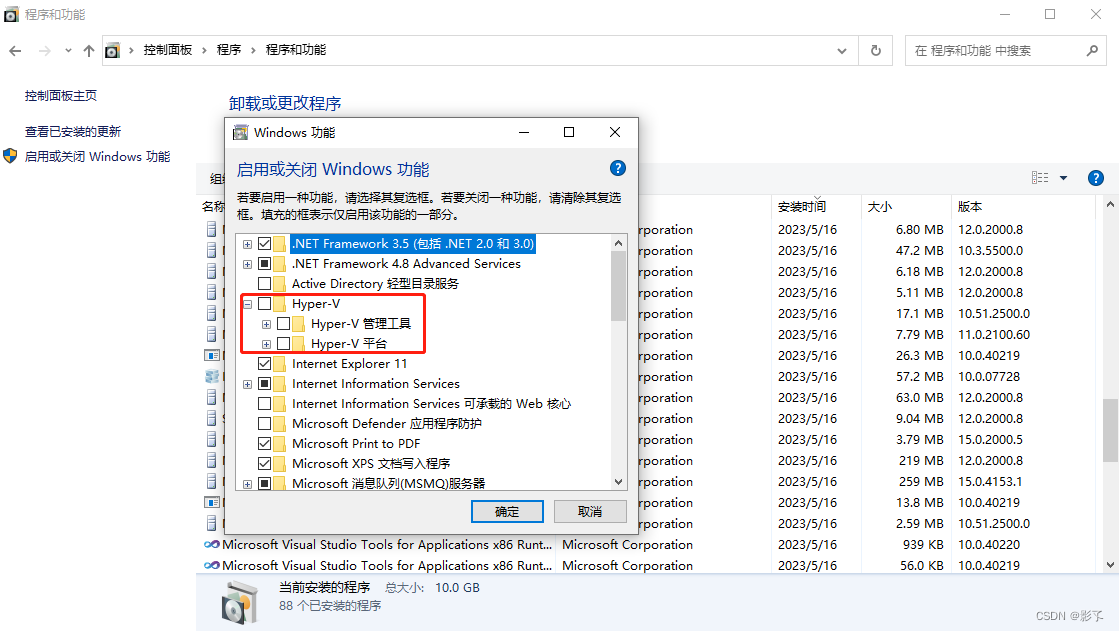1119x631 pixels.
Task: Click Windows 功能 dialog title icon
Action: pyautogui.click(x=240, y=133)
